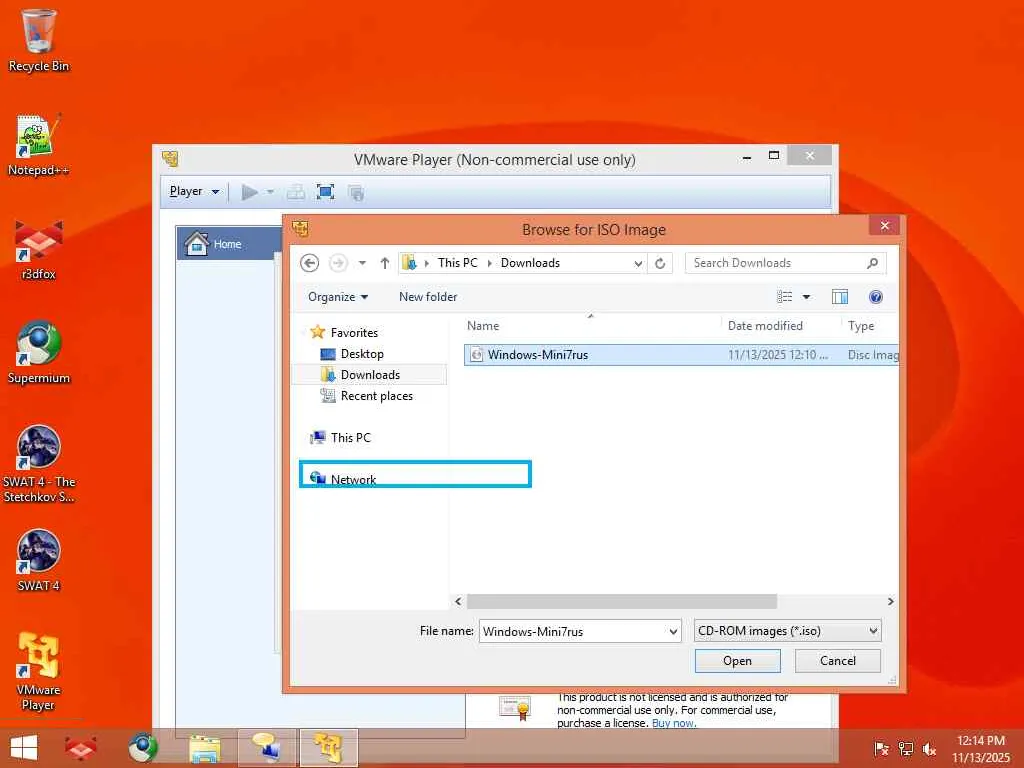Open the volume speaker tray icon
The height and width of the screenshot is (768, 1024).
click(x=930, y=749)
